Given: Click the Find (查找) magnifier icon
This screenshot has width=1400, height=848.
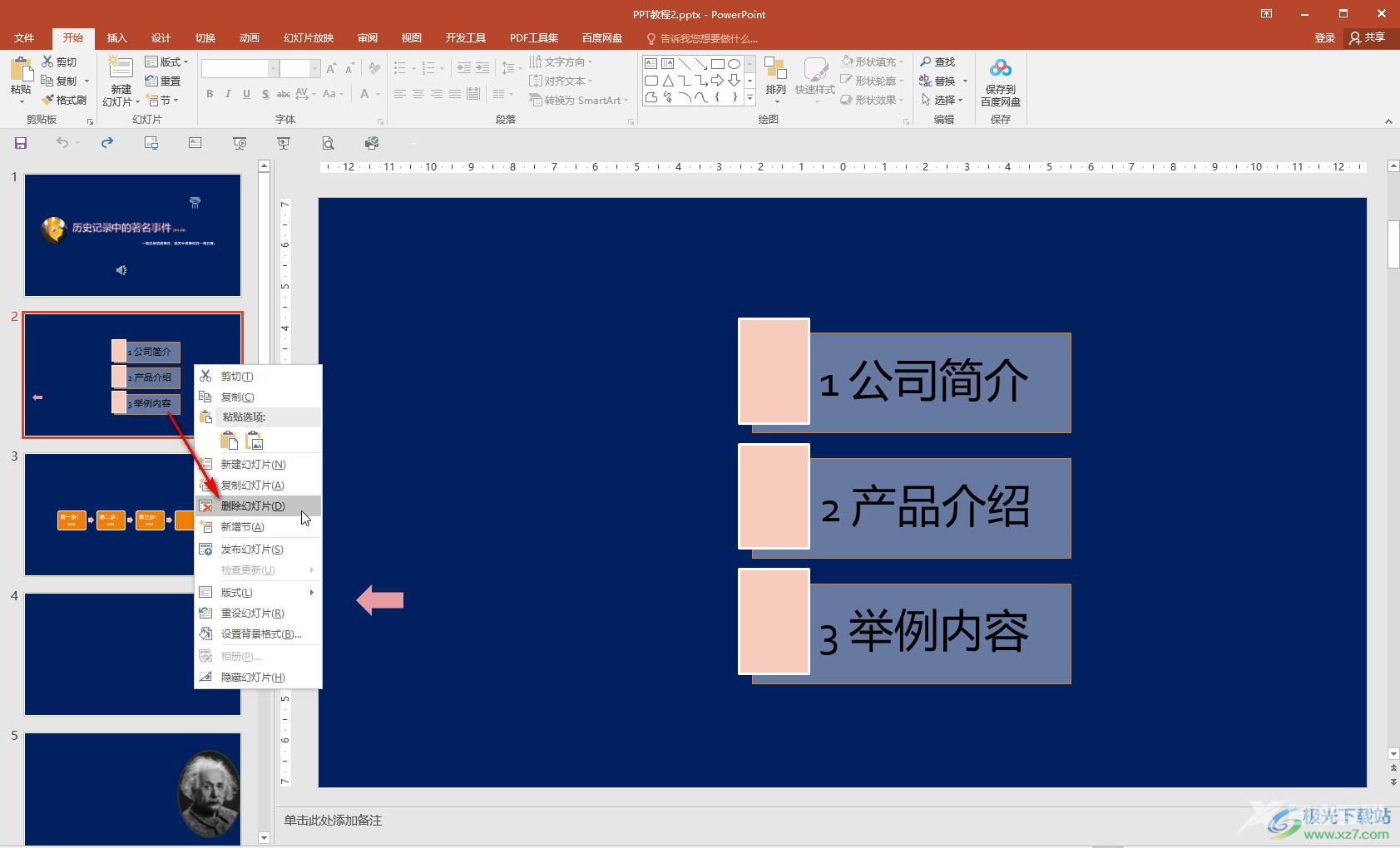Looking at the screenshot, I should tap(937, 62).
